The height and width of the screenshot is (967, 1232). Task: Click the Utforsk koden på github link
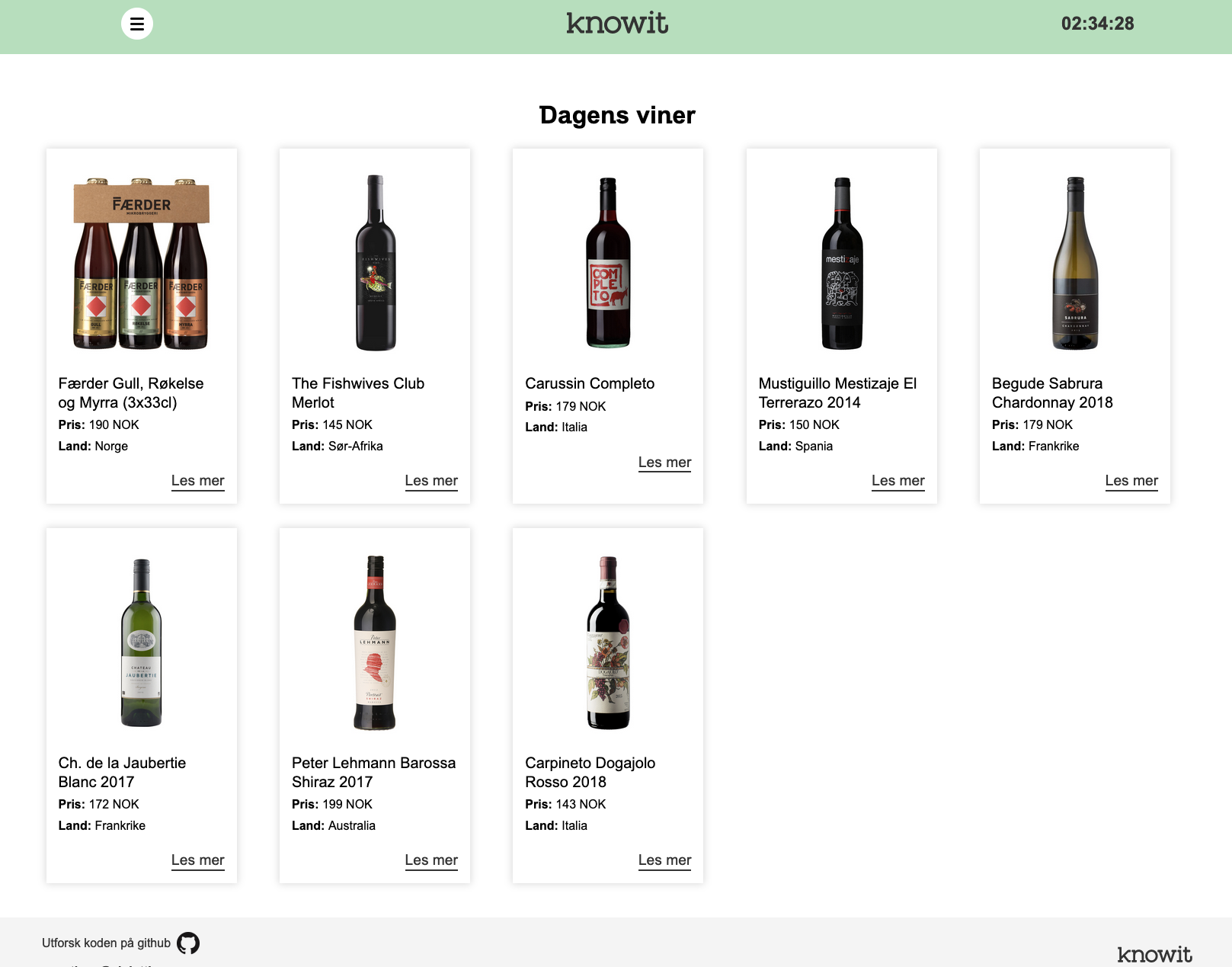106,943
